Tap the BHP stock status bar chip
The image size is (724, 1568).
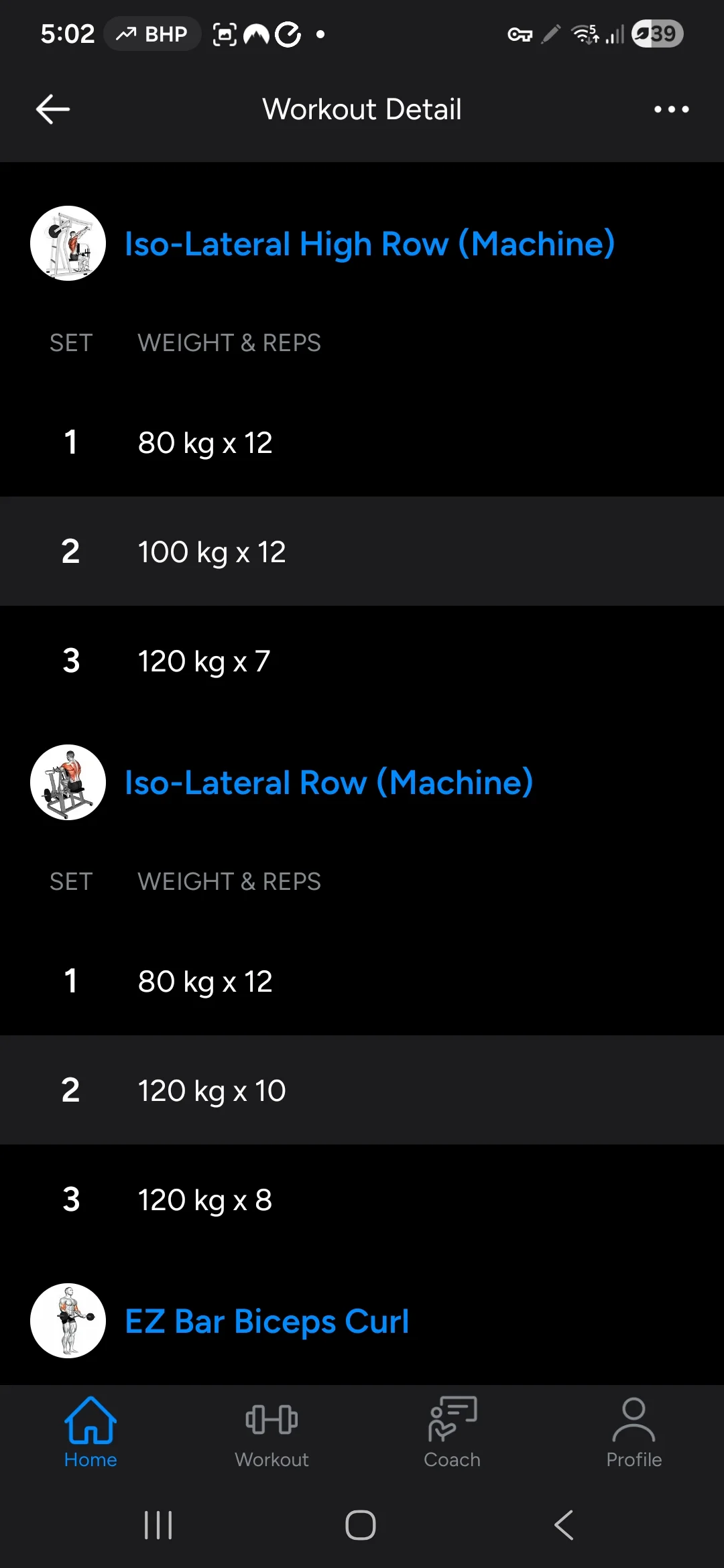pos(153,34)
